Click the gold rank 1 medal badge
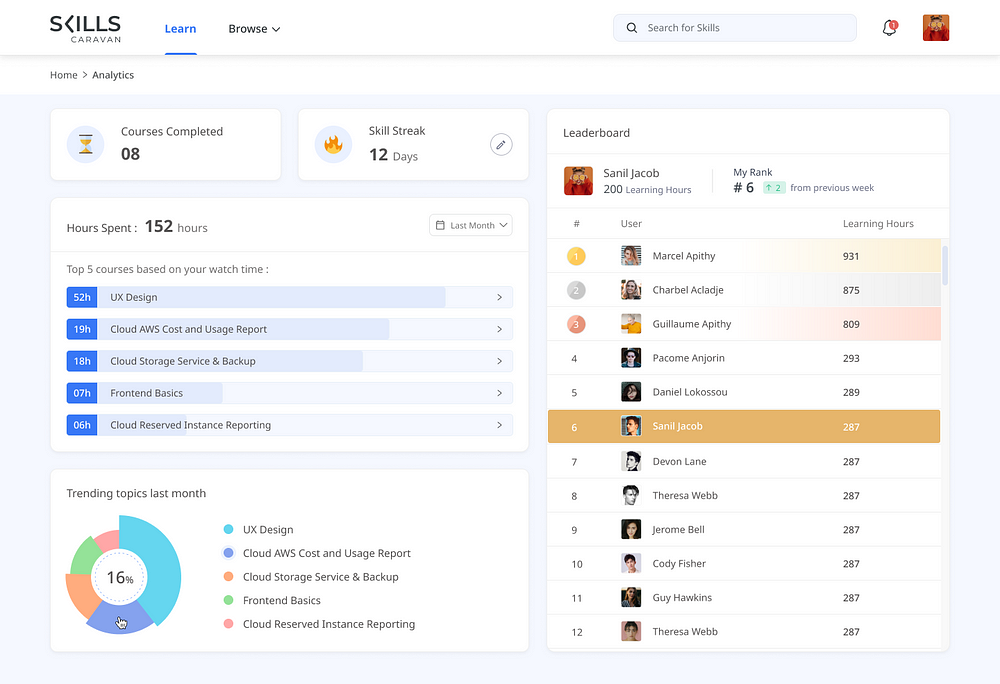 [576, 256]
